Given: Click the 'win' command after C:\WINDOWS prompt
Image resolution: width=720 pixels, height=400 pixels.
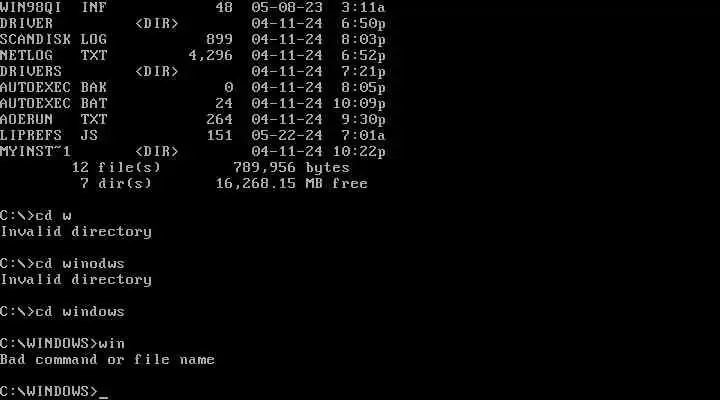Looking at the screenshot, I should click(112, 344).
